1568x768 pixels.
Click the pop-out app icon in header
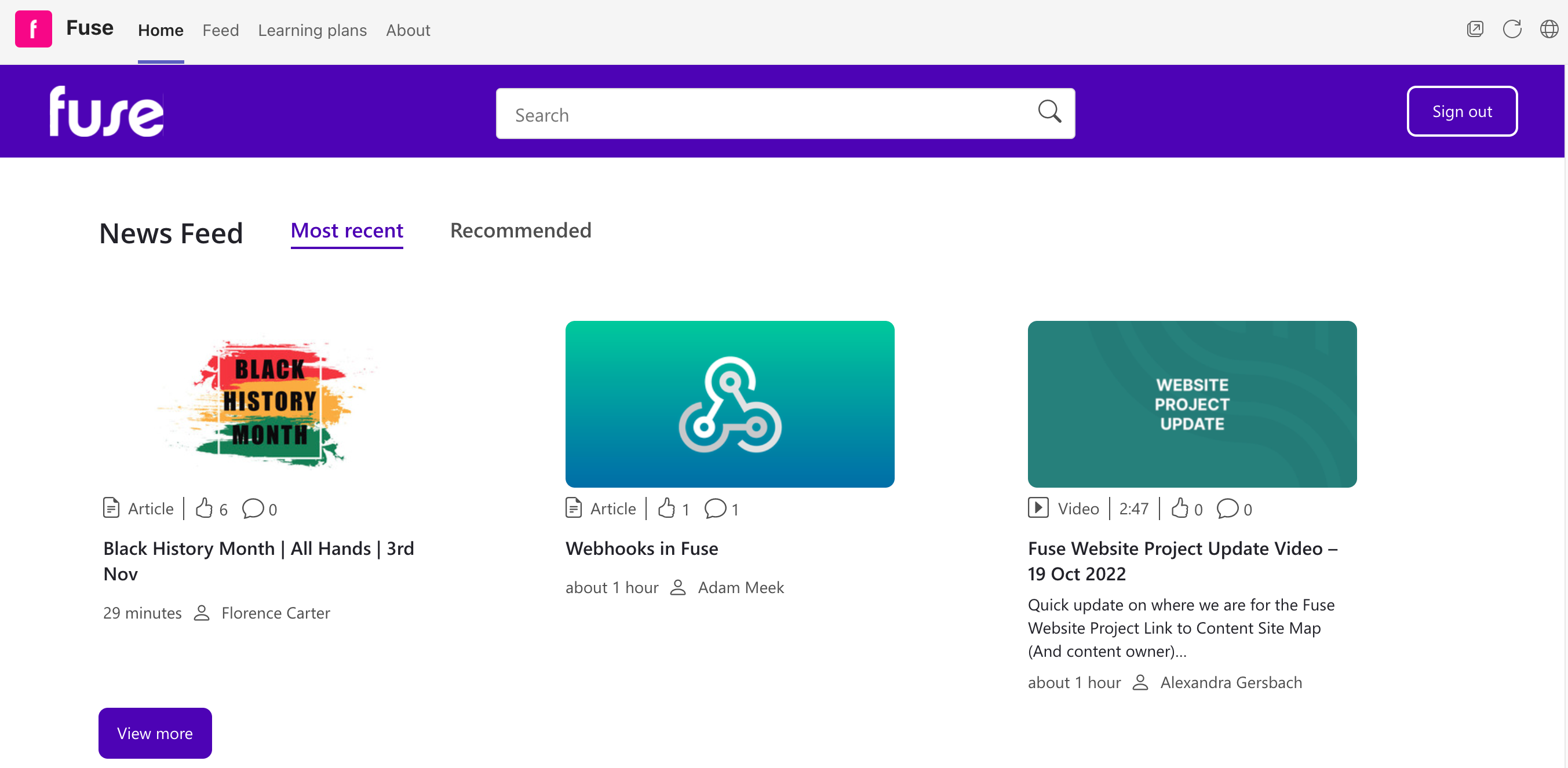(x=1474, y=29)
